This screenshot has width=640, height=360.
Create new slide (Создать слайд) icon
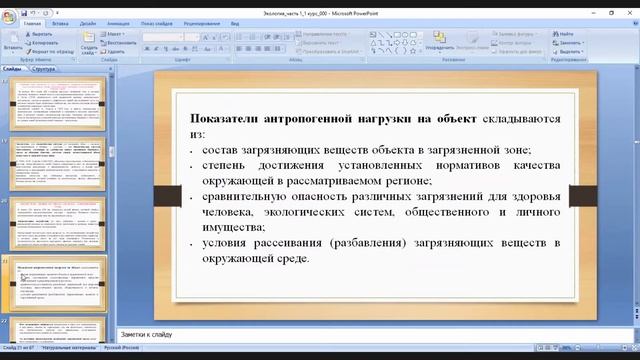(x=89, y=38)
